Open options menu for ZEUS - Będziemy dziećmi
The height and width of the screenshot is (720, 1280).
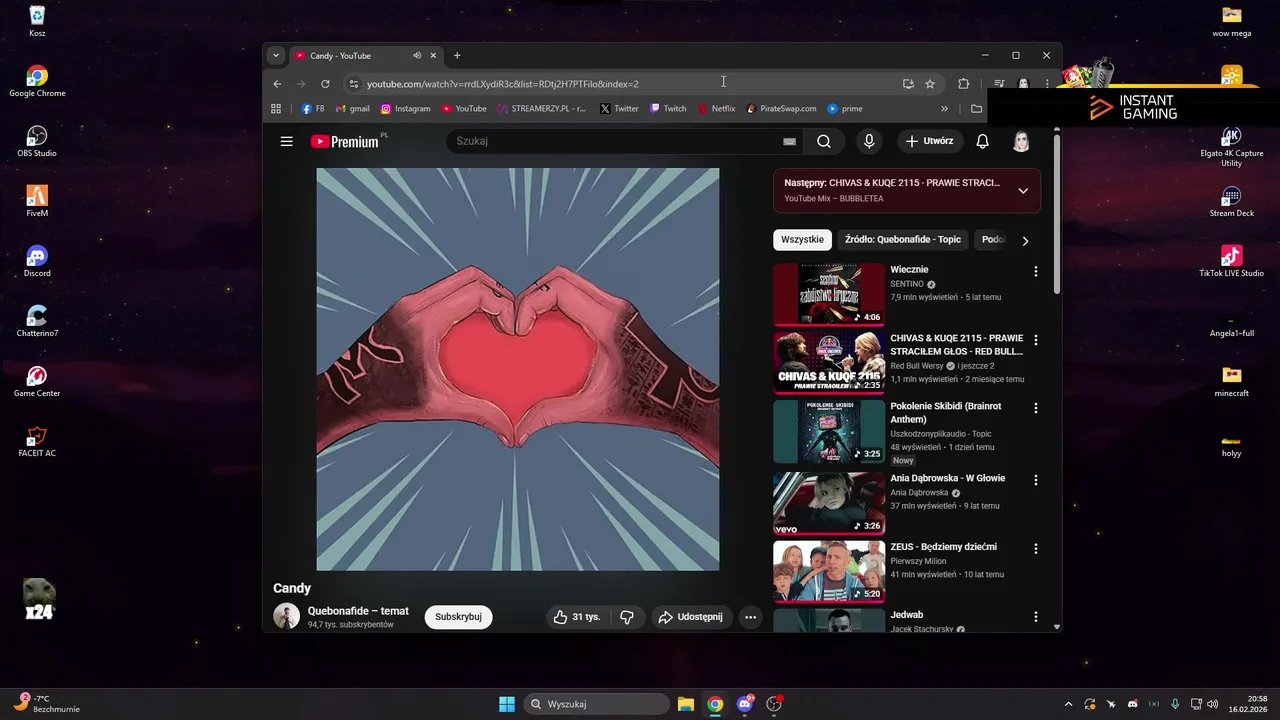click(x=1035, y=548)
